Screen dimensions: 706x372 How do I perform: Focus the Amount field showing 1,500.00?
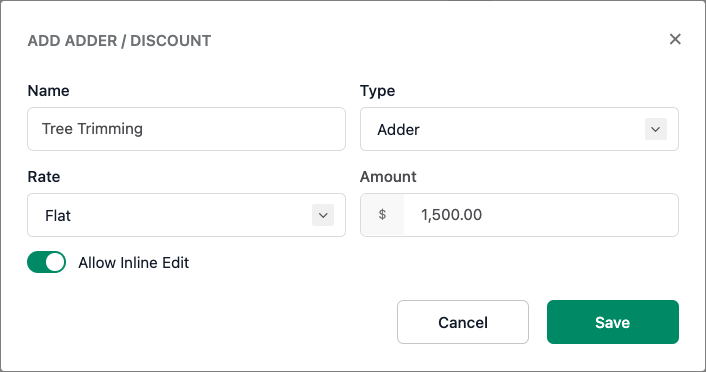coord(541,215)
